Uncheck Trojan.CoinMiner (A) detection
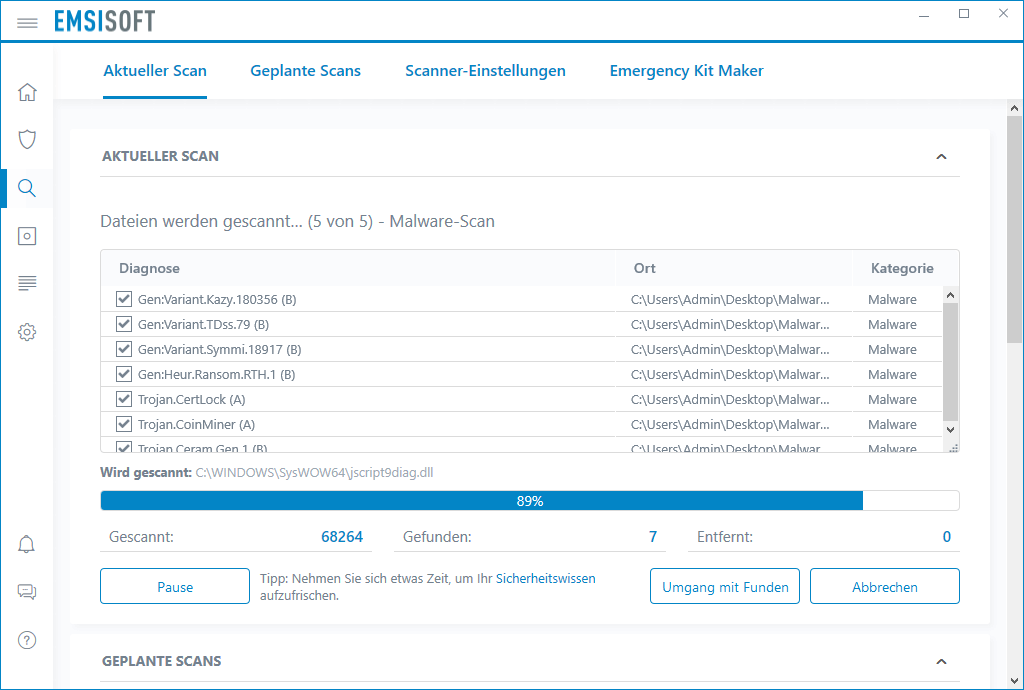The width and height of the screenshot is (1024, 690). (x=123, y=424)
